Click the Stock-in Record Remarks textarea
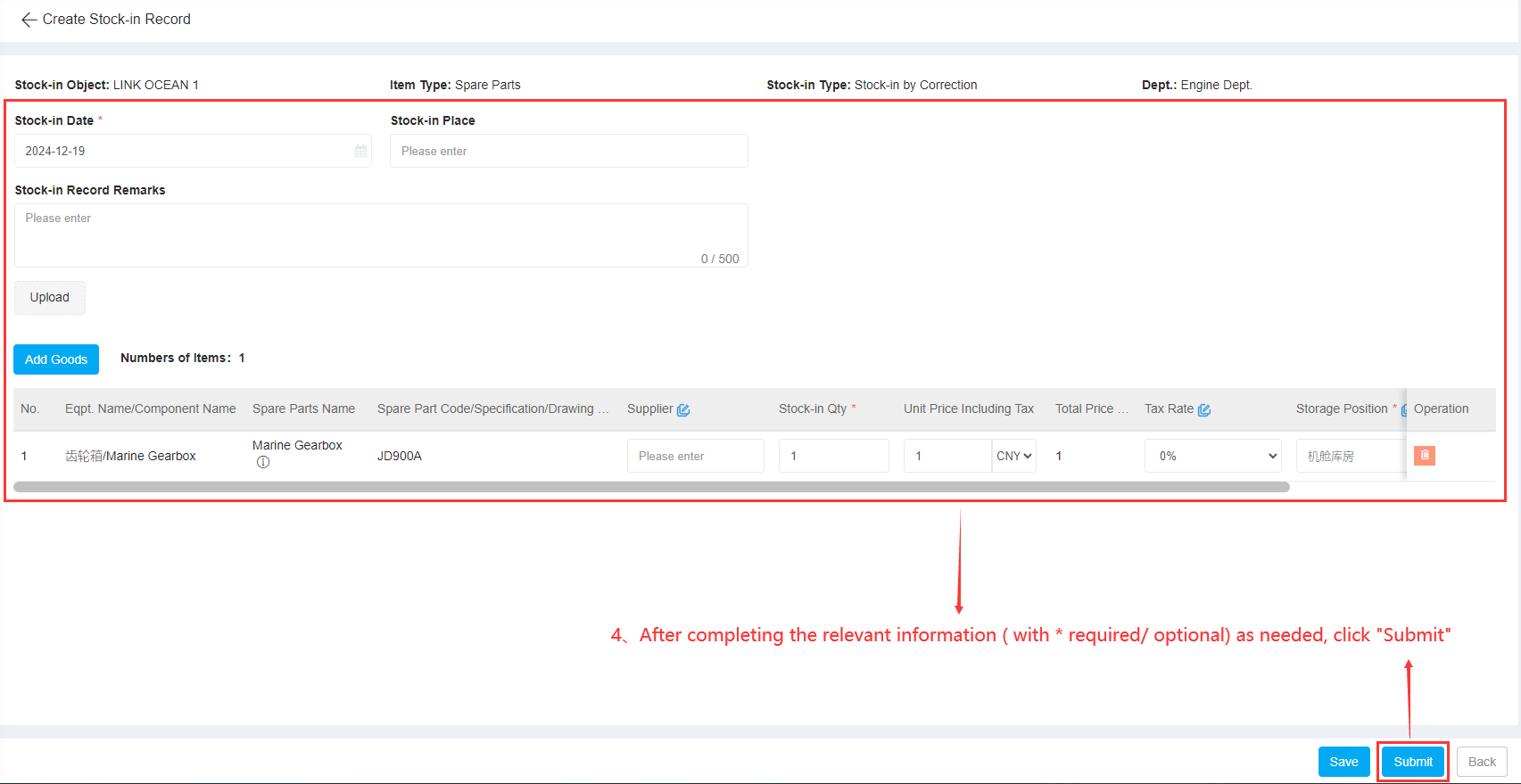The image size is (1521, 784). click(x=381, y=235)
